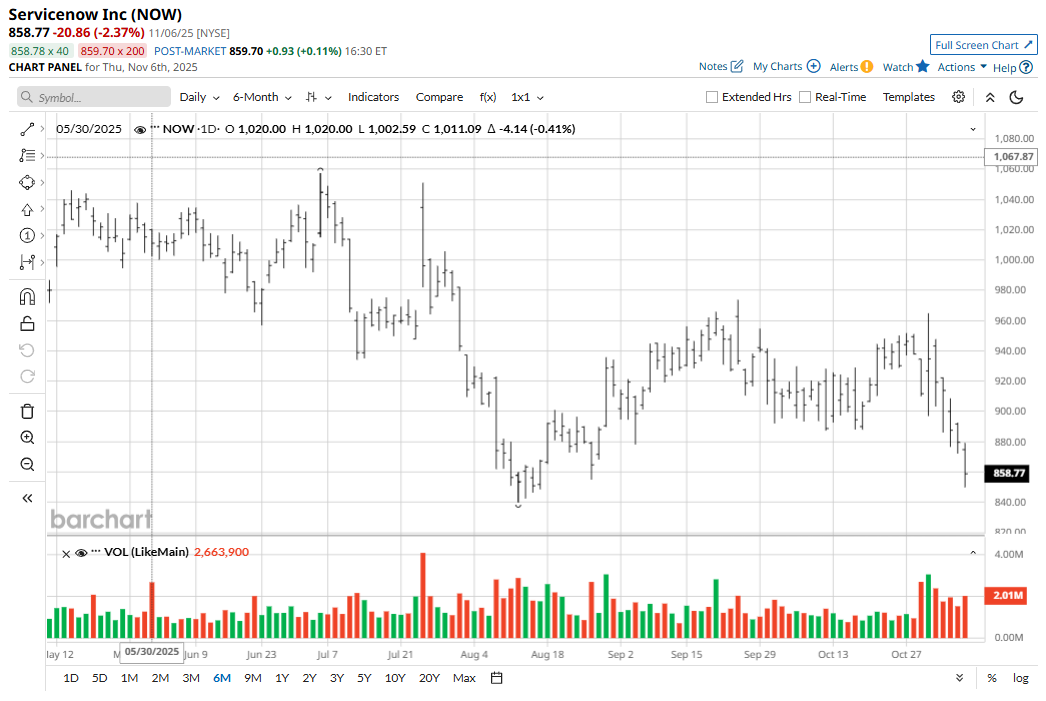The image size is (1046, 701).
Task: Open the Indicators menu
Action: [373, 97]
